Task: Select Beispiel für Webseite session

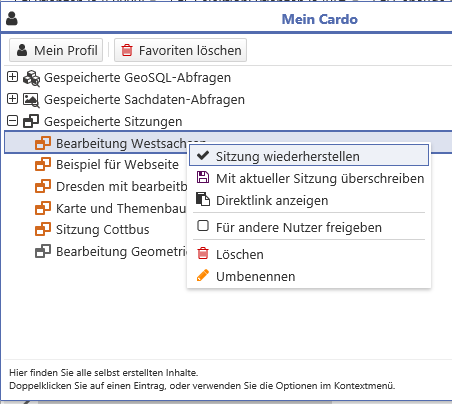Action: point(117,165)
